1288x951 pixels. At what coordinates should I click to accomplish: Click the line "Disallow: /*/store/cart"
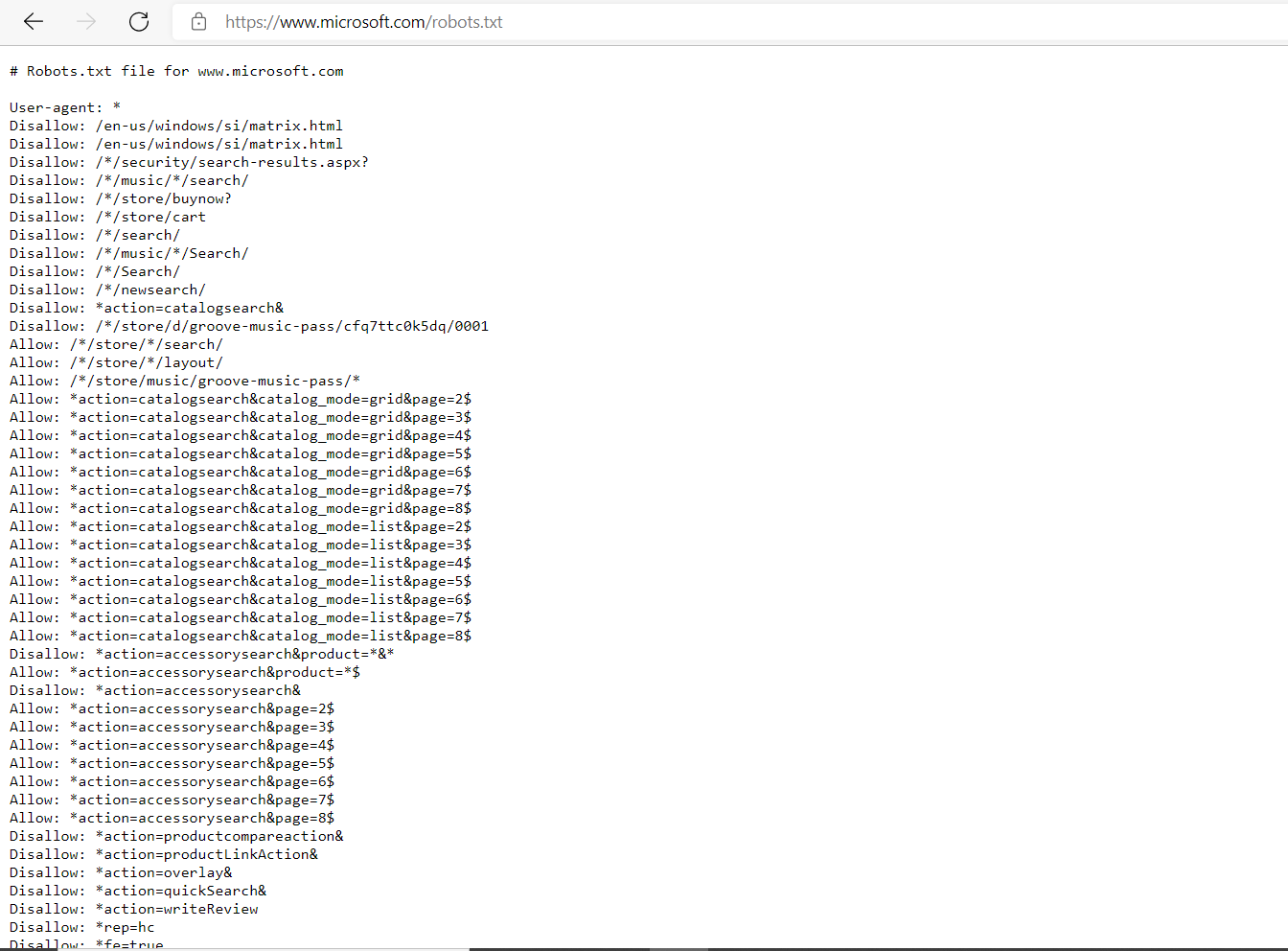[x=107, y=217]
